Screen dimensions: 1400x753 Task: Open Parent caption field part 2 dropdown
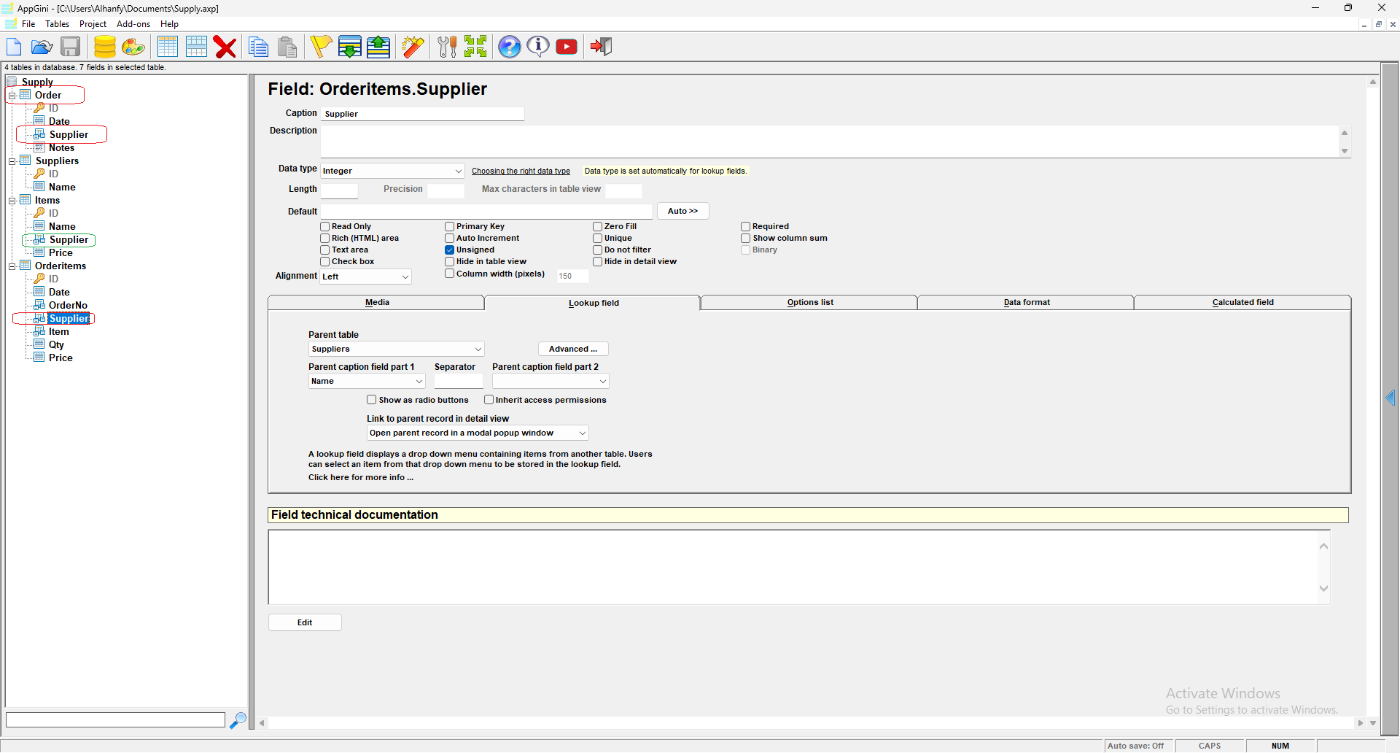551,381
